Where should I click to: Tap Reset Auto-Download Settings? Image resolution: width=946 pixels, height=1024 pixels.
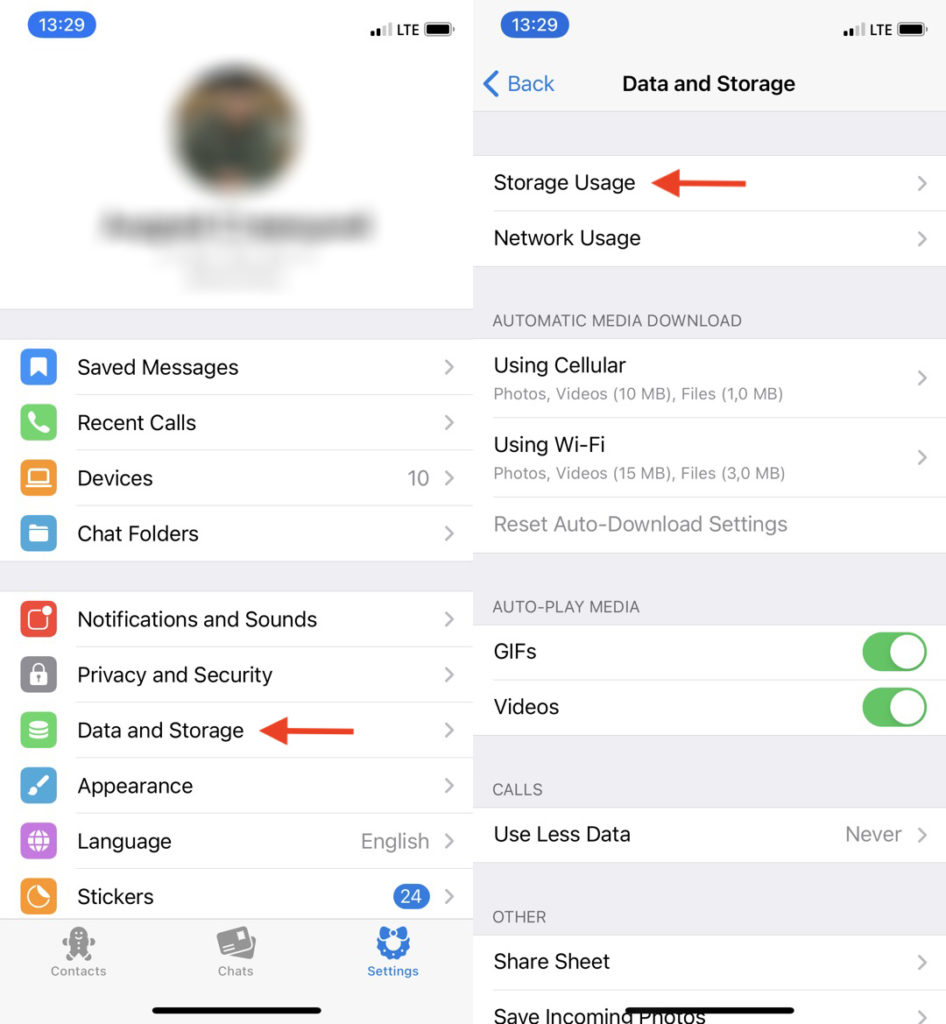pyautogui.click(x=640, y=524)
